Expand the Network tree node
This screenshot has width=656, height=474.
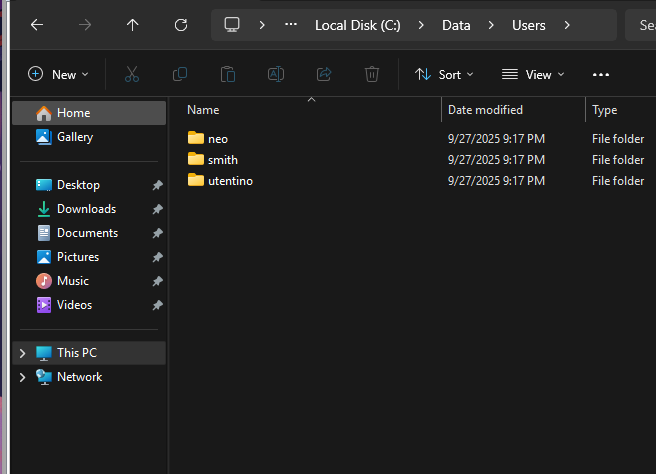(x=22, y=377)
